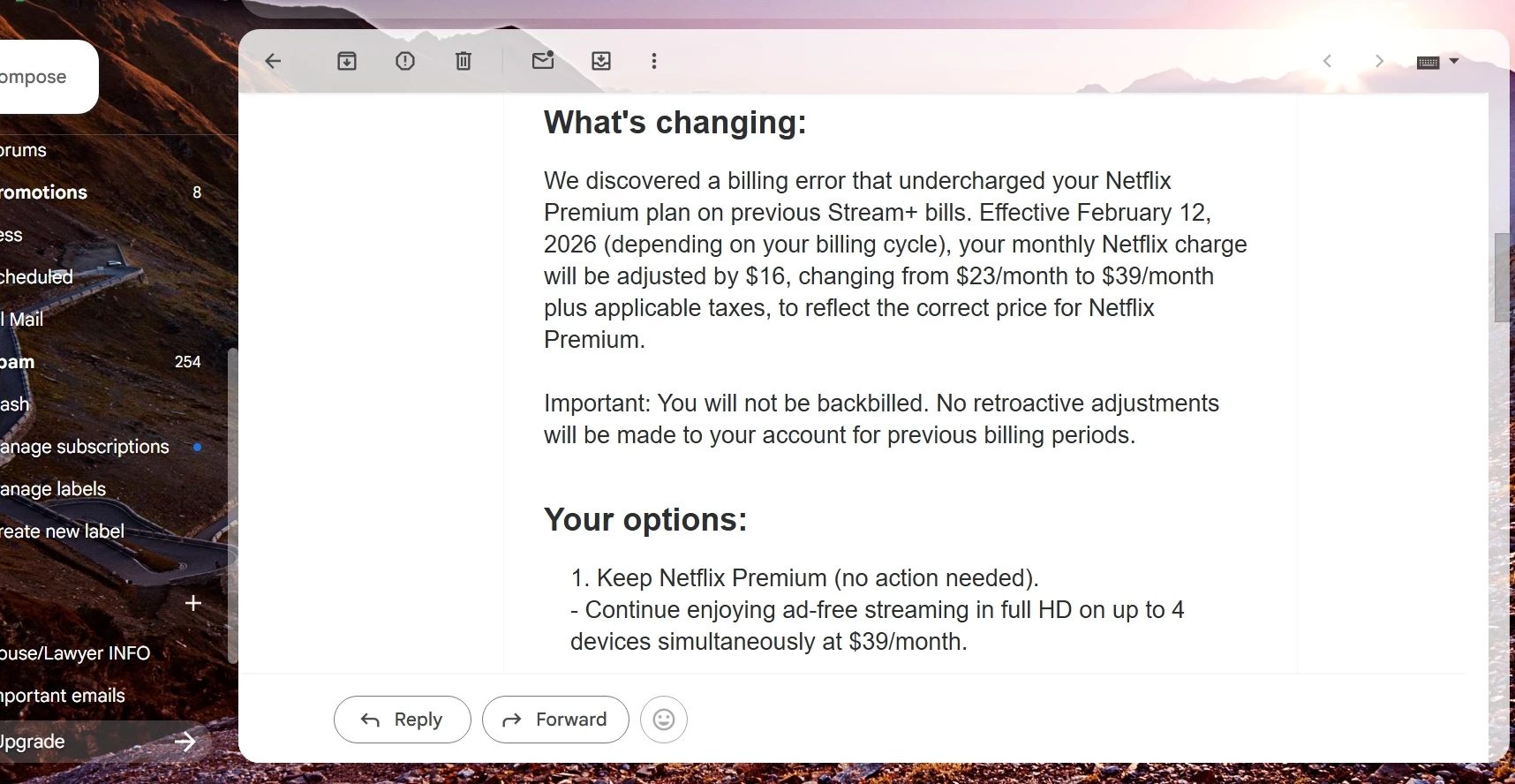Delete this email with the trash icon
This screenshot has width=1515, height=784.
(x=464, y=61)
